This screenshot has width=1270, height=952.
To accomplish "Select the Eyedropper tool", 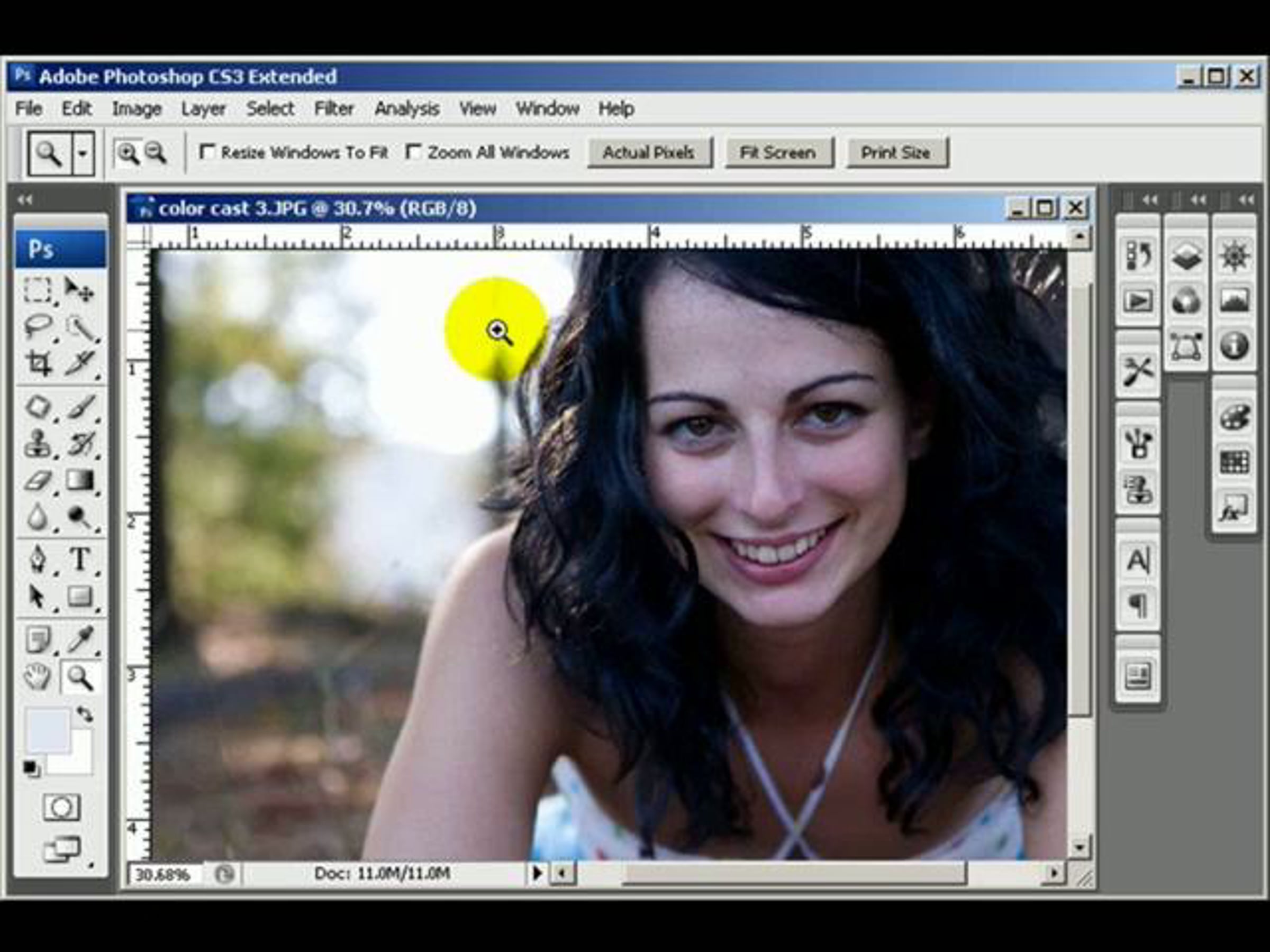I will (x=80, y=639).
